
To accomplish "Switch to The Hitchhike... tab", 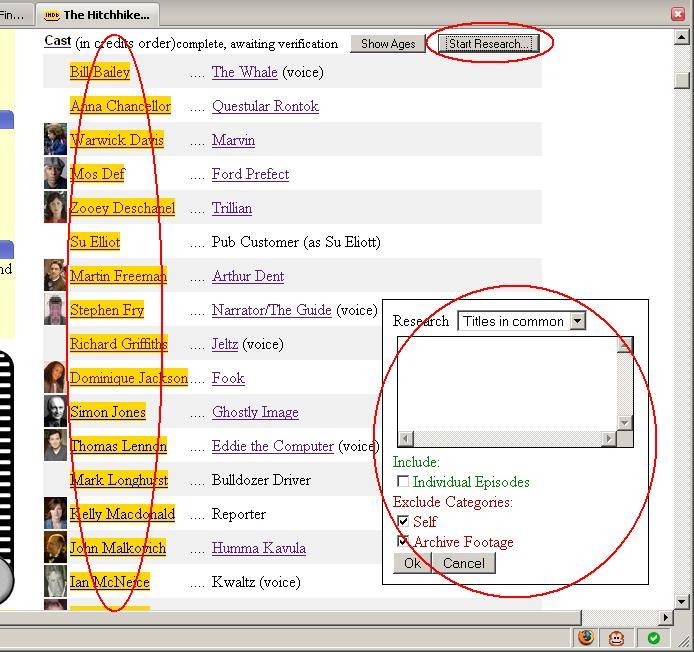I will pos(97,15).
